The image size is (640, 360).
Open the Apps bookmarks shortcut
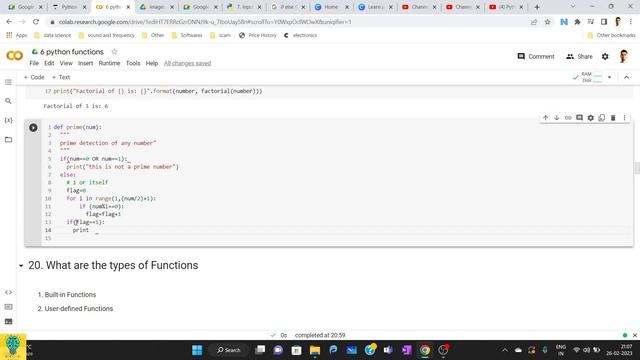click(x=17, y=36)
